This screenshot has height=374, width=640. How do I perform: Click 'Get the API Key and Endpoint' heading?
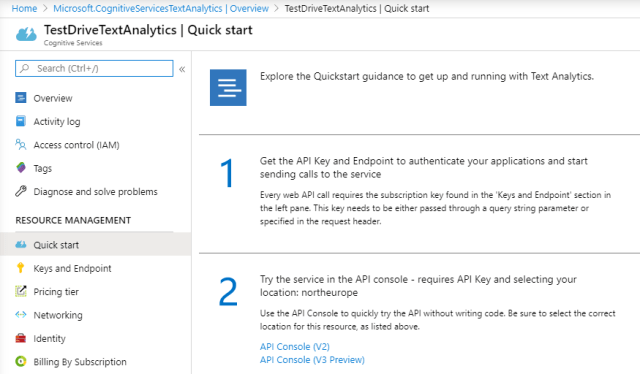click(424, 167)
